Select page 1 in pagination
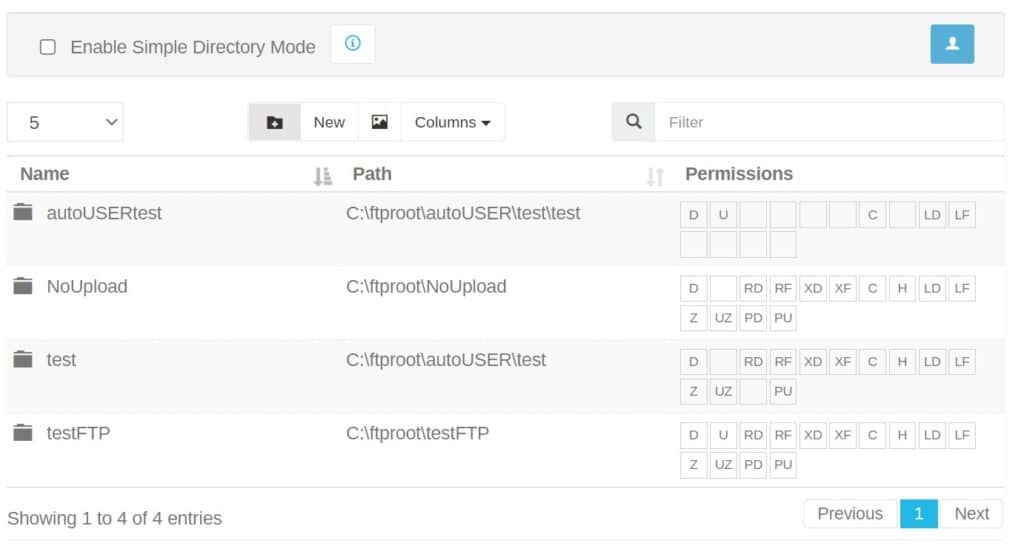The height and width of the screenshot is (552, 1024). (918, 513)
